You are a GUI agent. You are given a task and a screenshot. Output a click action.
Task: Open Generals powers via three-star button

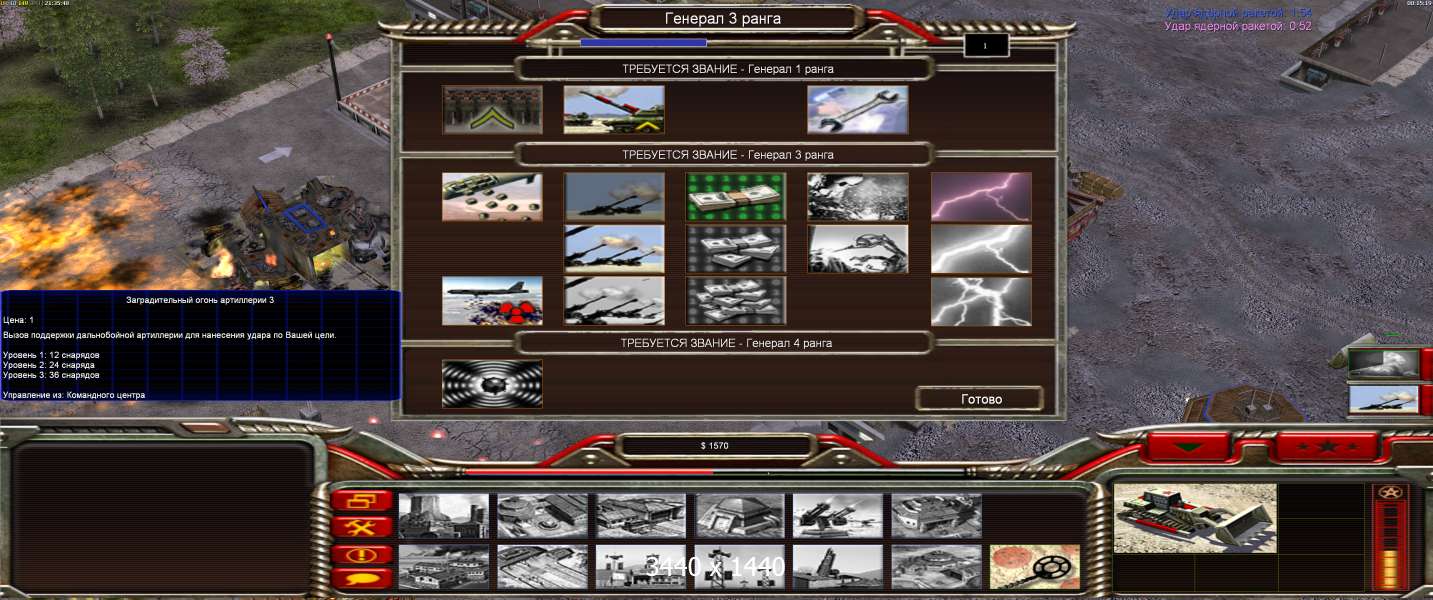pyautogui.click(x=1326, y=446)
